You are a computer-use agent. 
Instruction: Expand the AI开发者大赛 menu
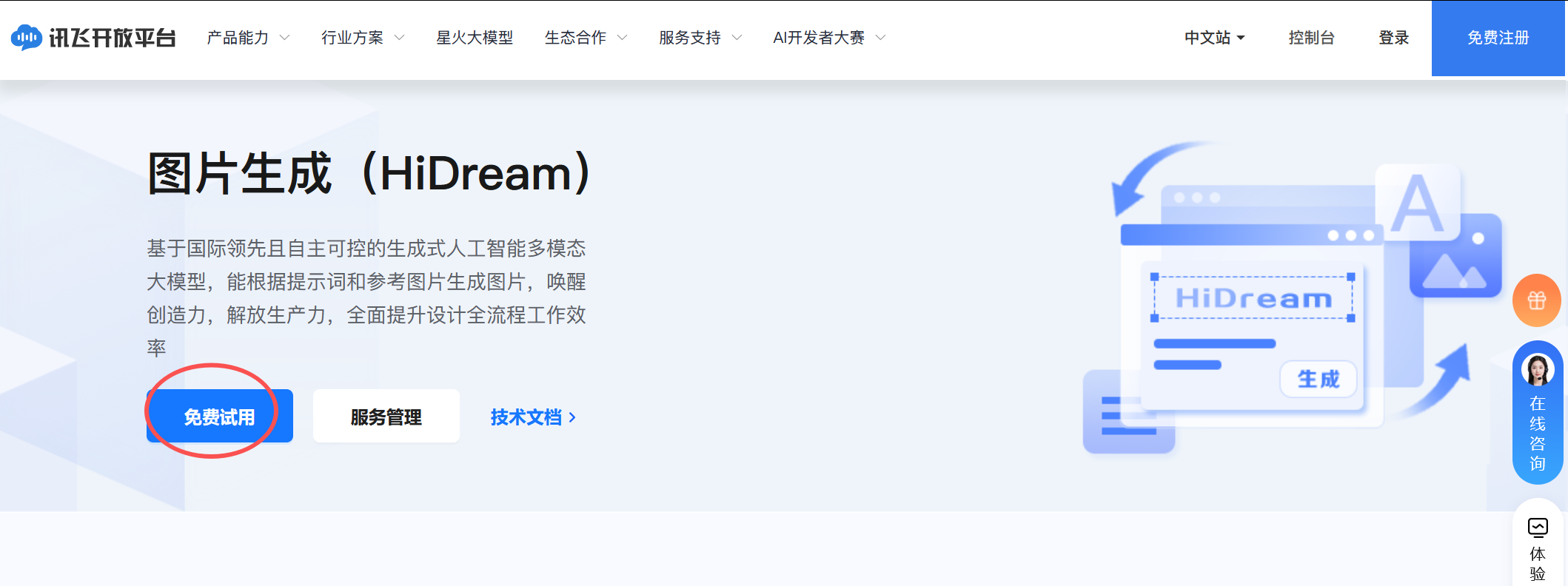829,38
